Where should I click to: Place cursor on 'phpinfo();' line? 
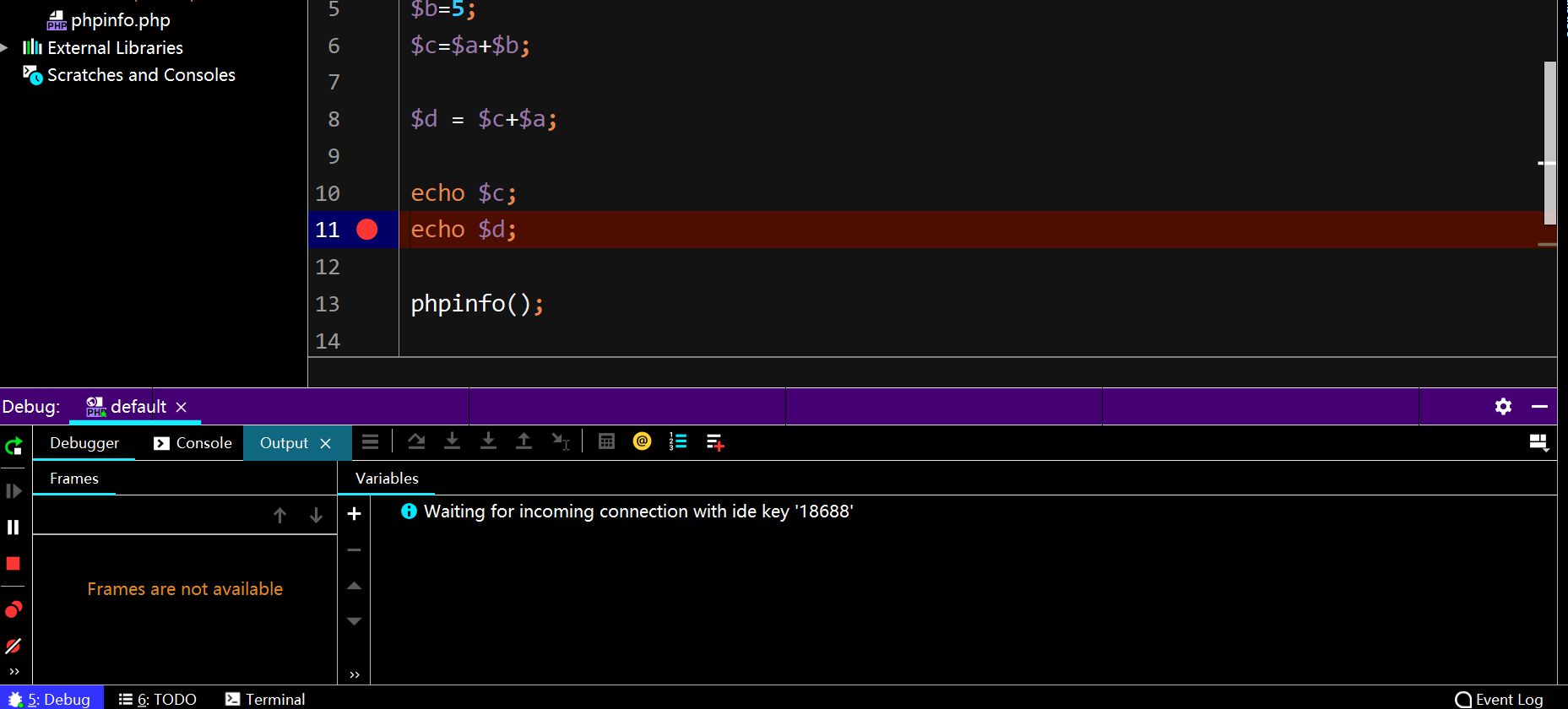point(477,304)
